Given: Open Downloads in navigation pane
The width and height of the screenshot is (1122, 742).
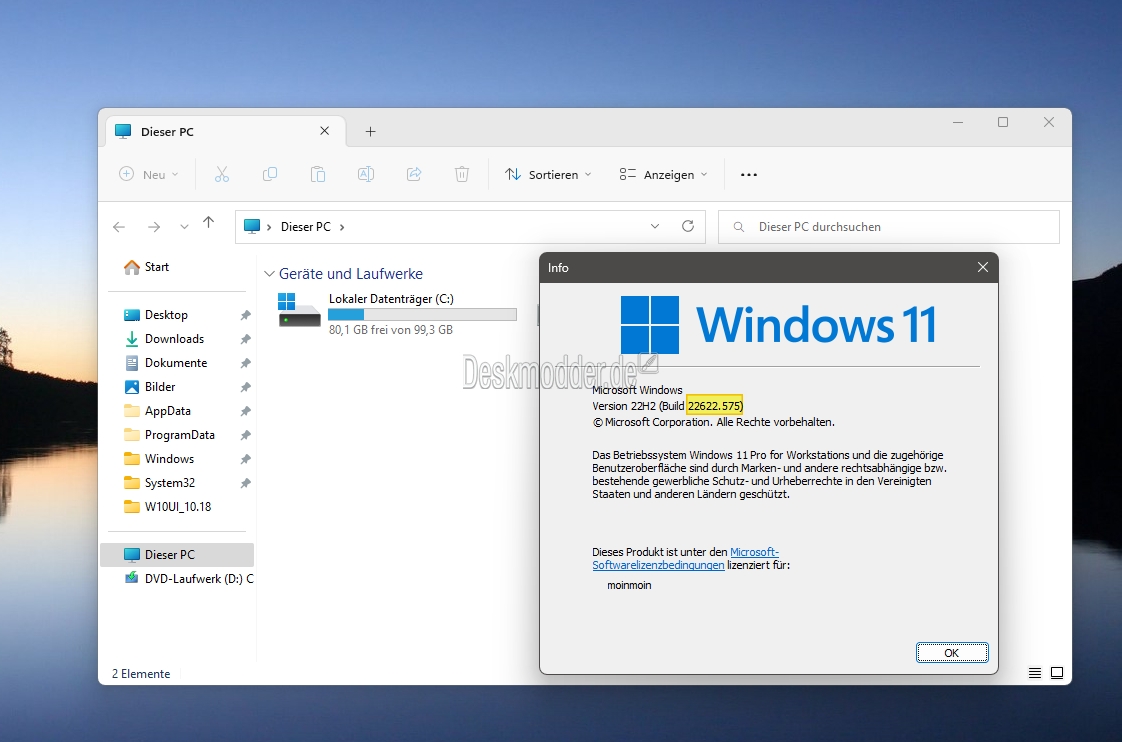Looking at the screenshot, I should coord(174,338).
